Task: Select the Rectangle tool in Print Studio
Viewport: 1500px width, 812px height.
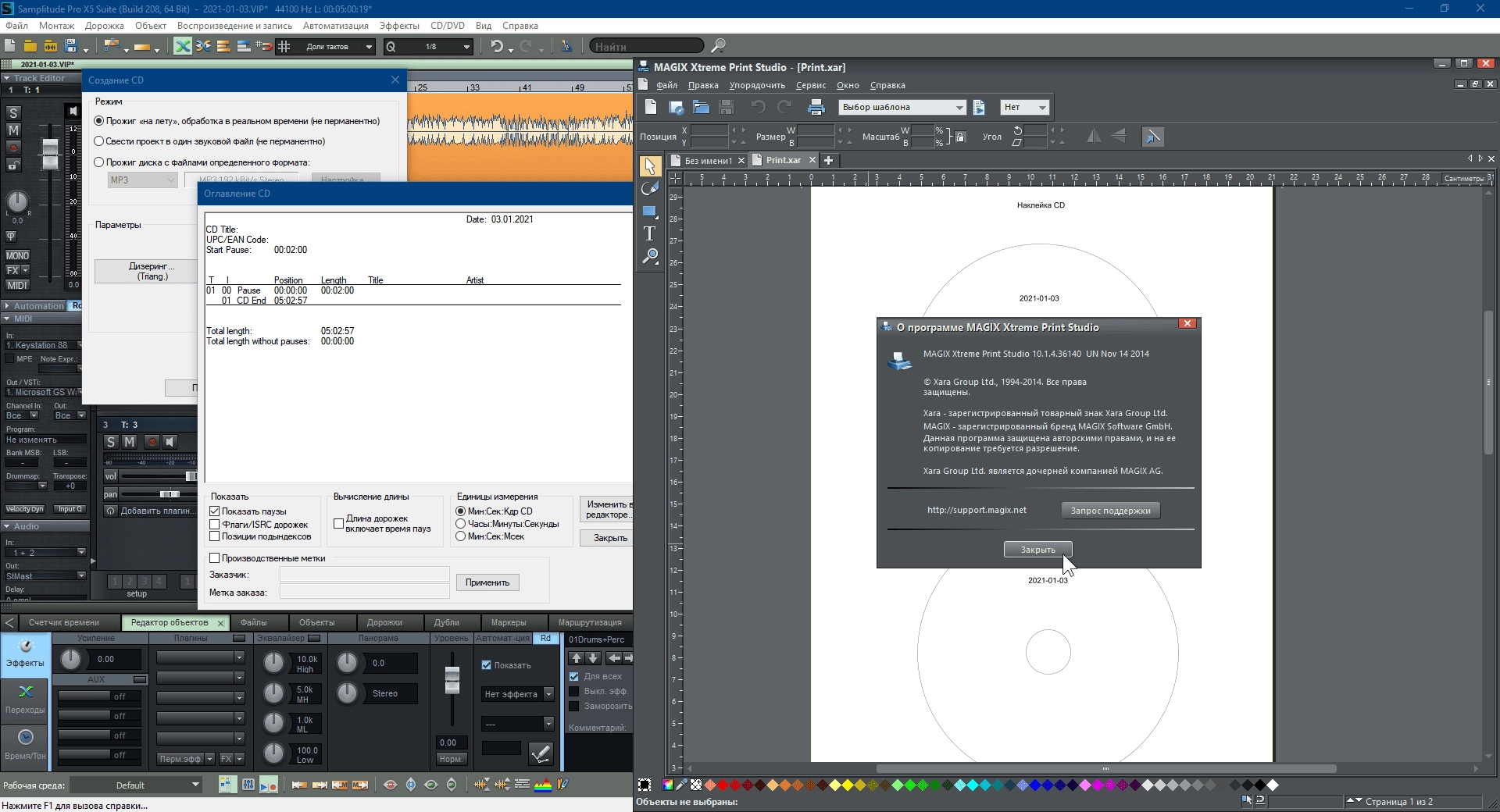Action: tap(649, 212)
